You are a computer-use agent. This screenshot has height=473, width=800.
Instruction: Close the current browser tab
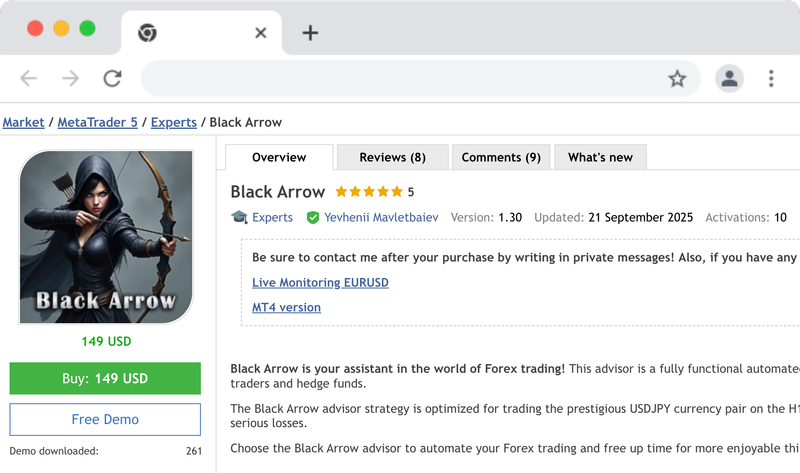tap(261, 33)
